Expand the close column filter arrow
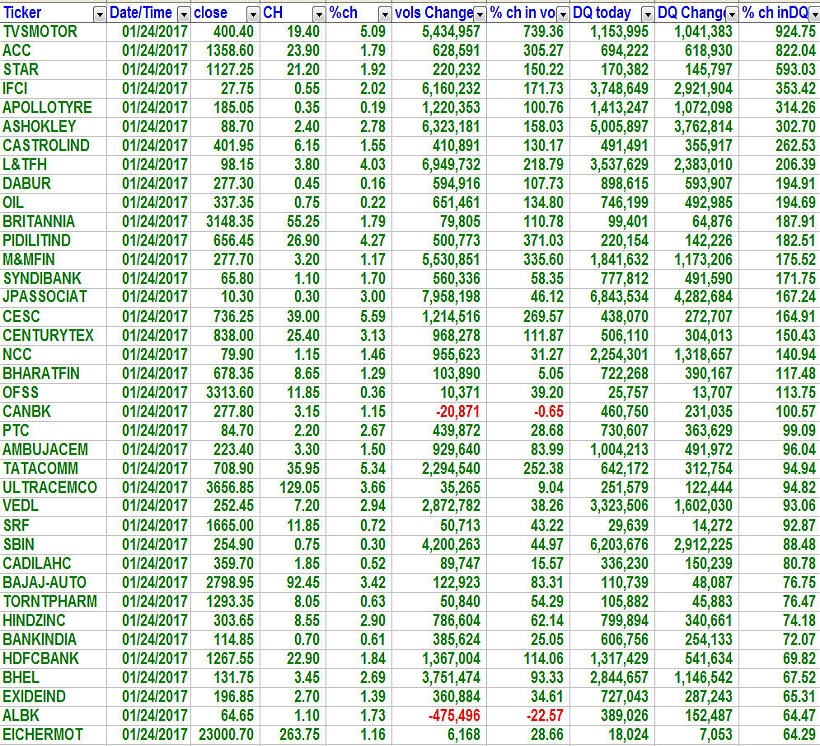Viewport: 820px width, 746px height. tap(250, 14)
